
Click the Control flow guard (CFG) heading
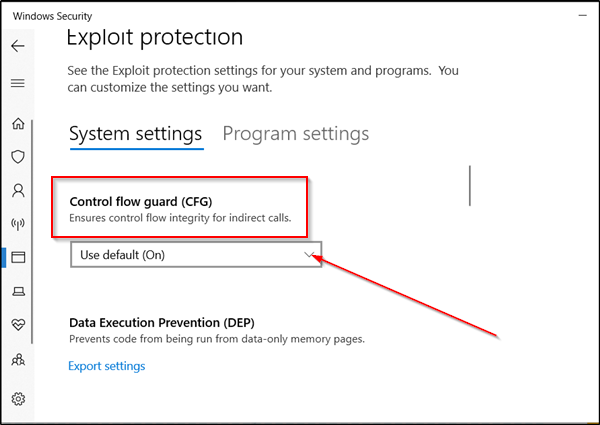pos(140,201)
